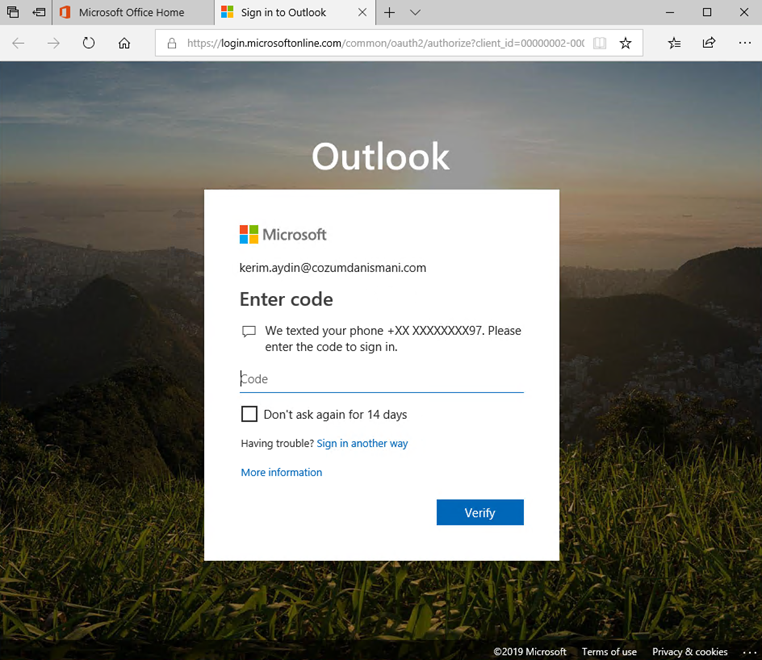Set these tabs aside icon
This screenshot has width=762, height=660.
click(x=39, y=12)
